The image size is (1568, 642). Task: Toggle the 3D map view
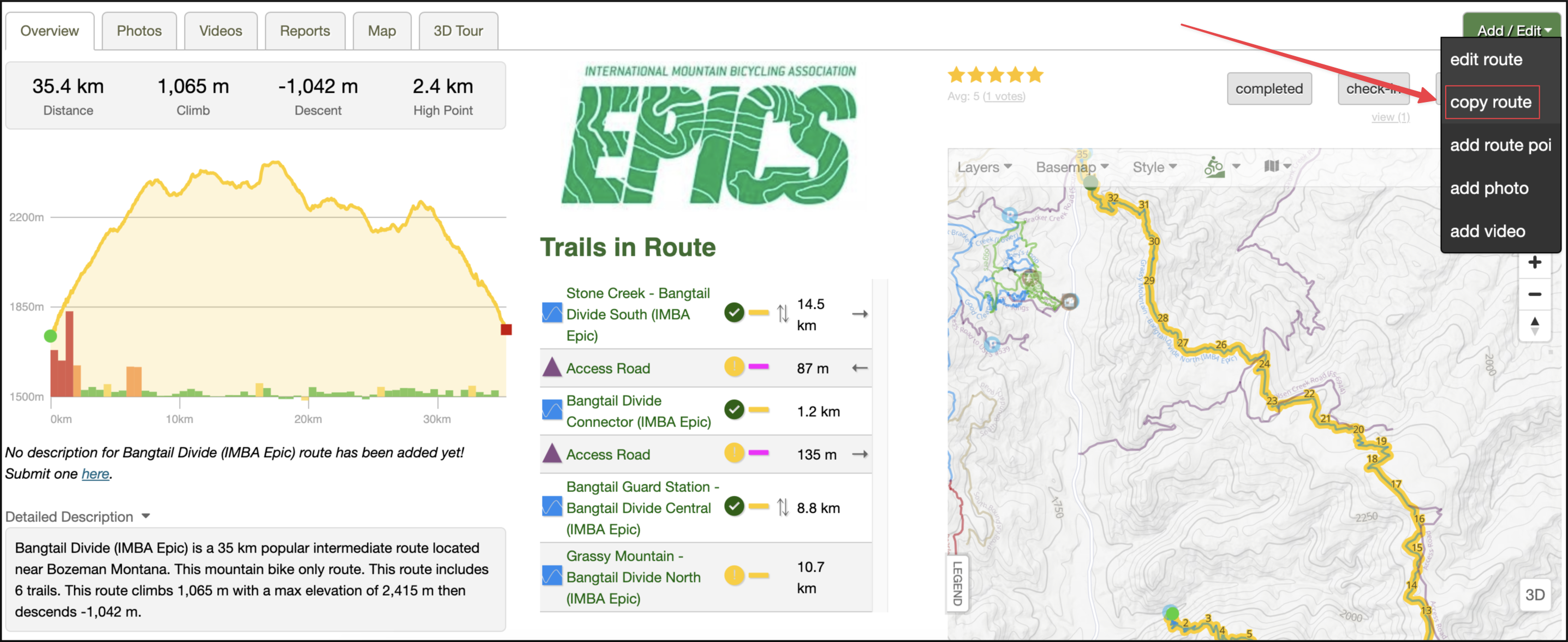1535,595
